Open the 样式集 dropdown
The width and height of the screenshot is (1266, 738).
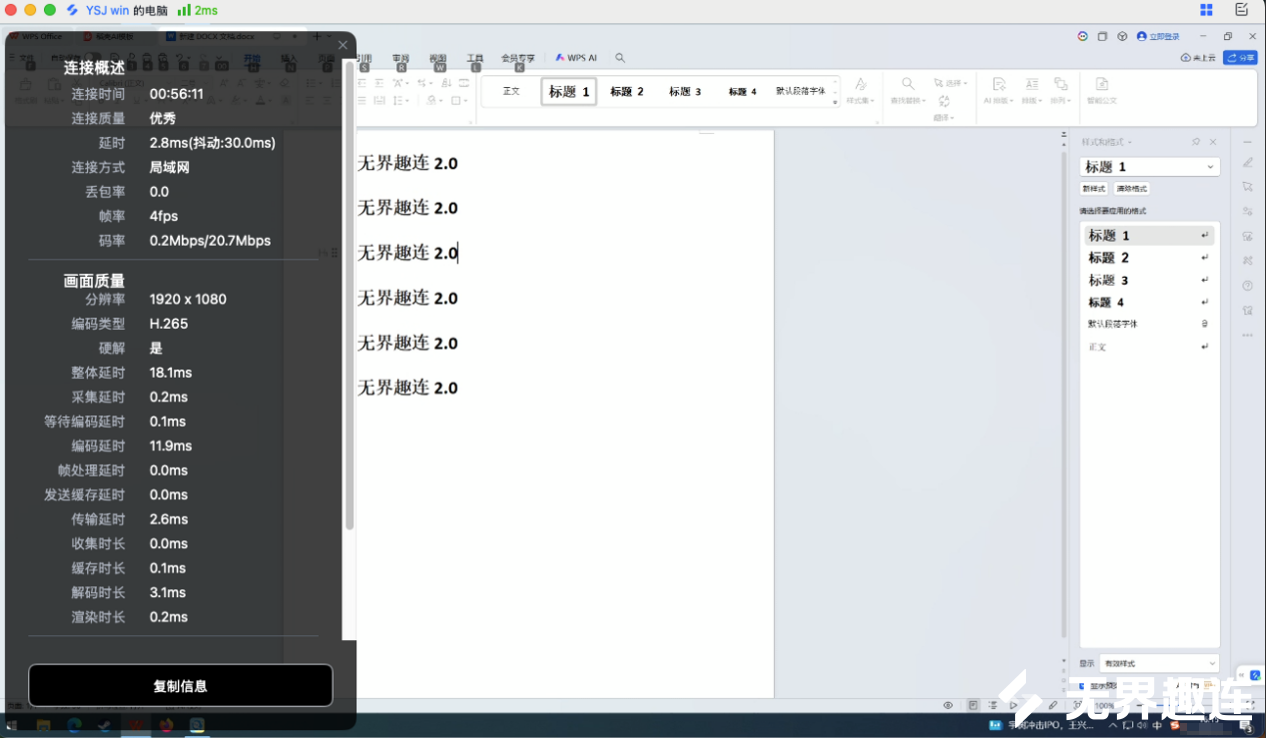[x=860, y=91]
